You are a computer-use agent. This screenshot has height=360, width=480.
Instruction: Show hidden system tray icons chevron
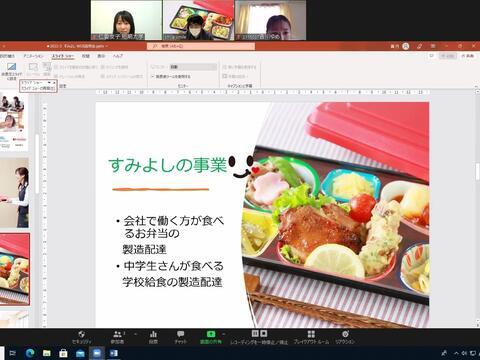click(x=456, y=353)
